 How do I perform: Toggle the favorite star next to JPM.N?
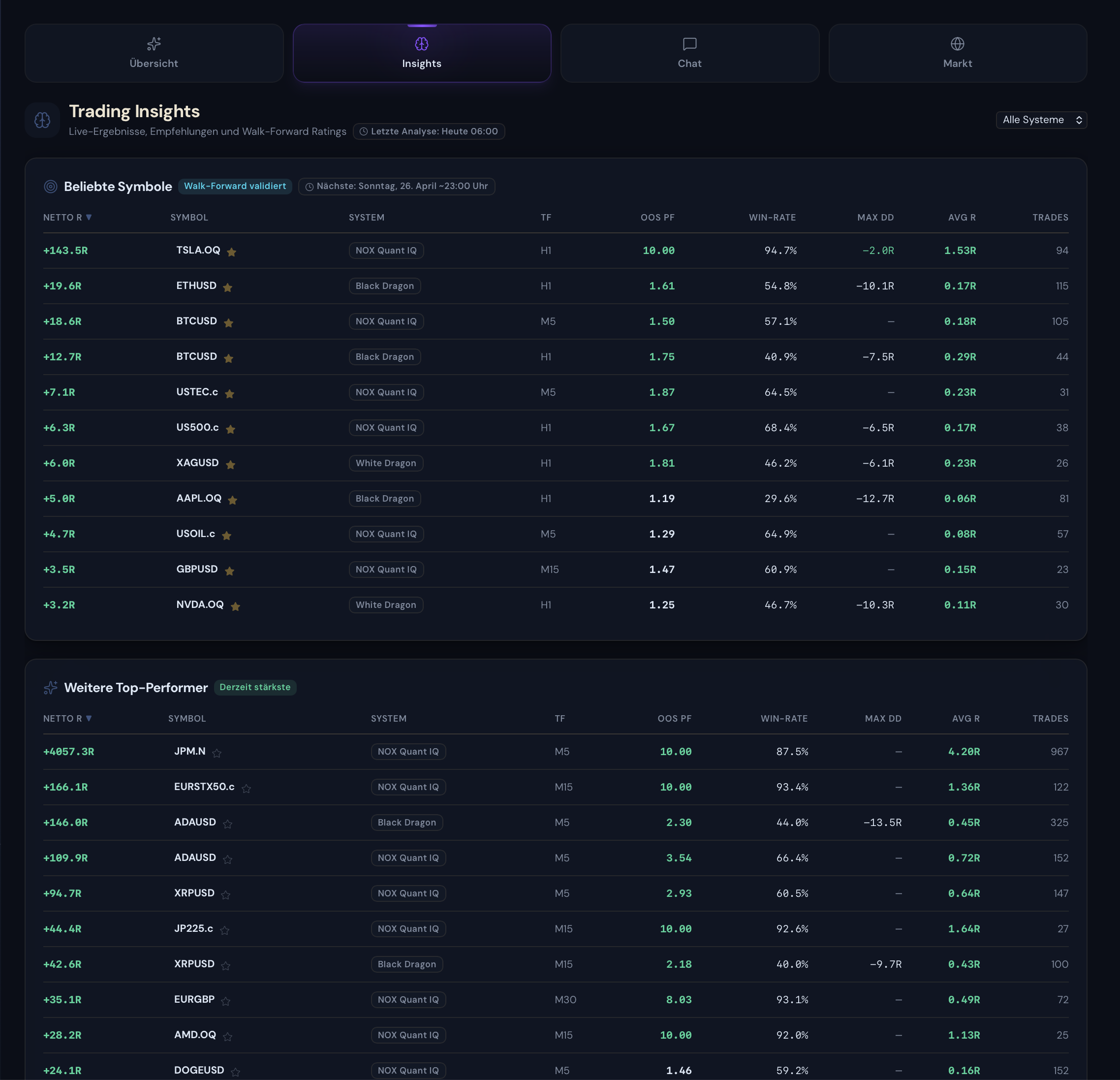pyautogui.click(x=217, y=753)
